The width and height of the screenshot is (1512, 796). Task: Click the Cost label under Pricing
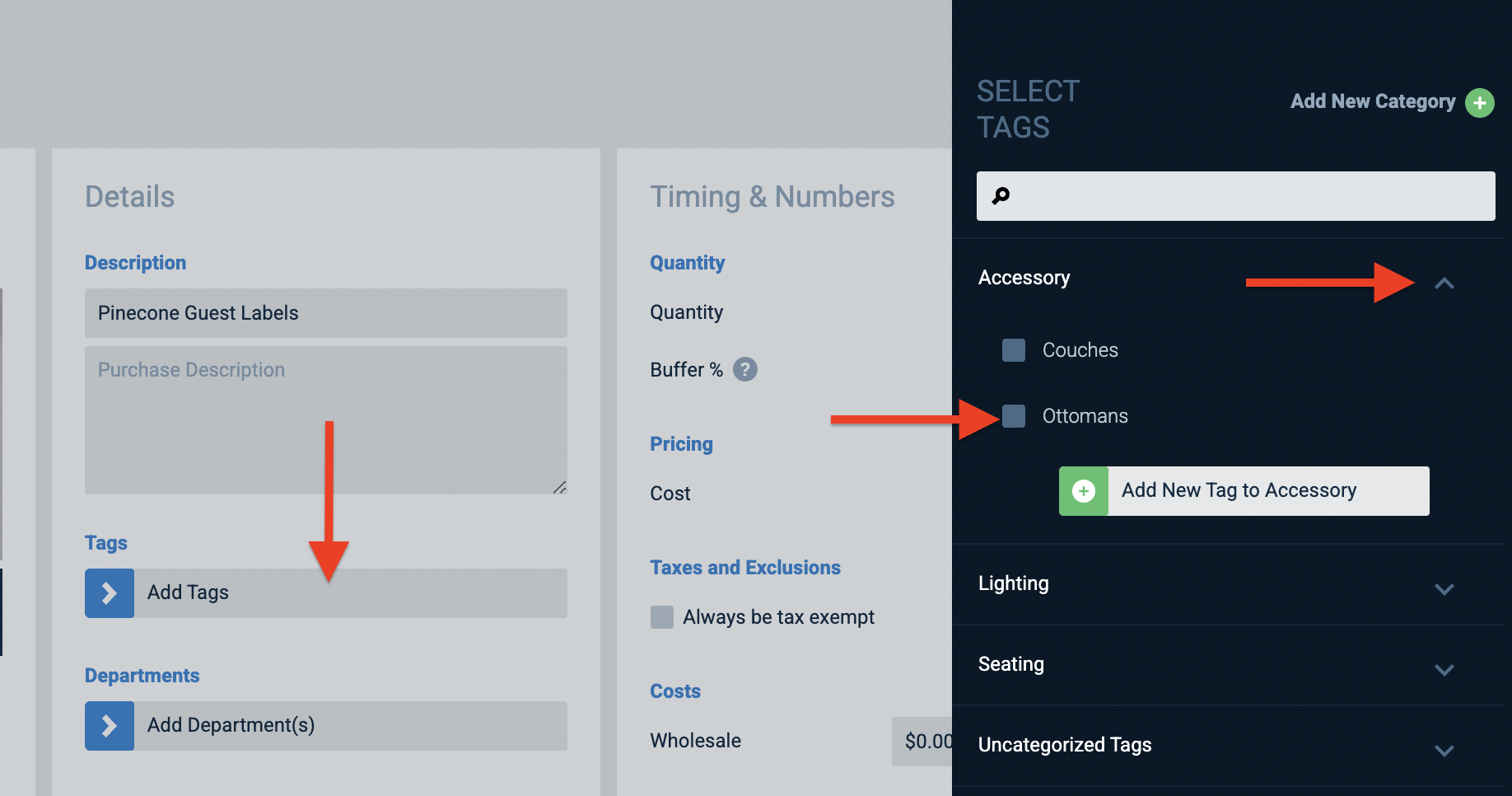tap(670, 494)
